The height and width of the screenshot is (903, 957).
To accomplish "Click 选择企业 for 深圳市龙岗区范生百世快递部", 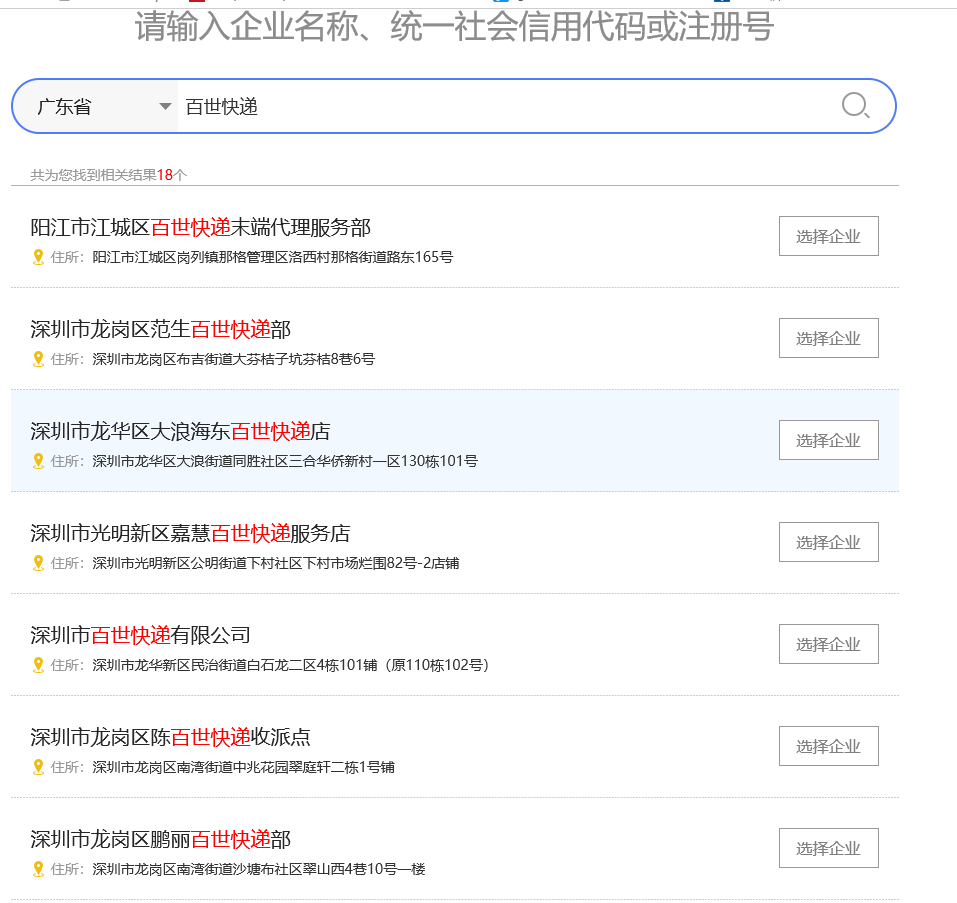I will 828,338.
